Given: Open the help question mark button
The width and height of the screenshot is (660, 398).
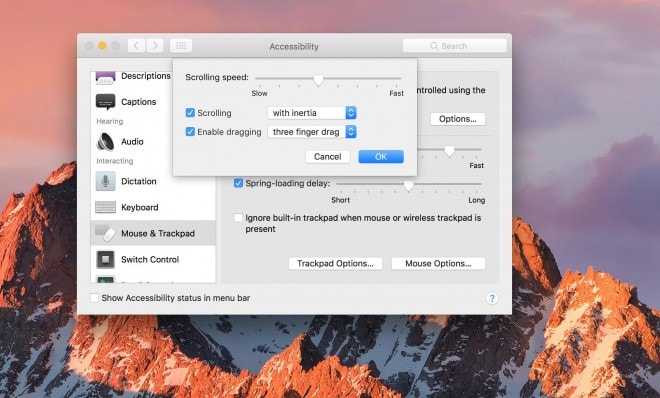Looking at the screenshot, I should click(x=492, y=298).
